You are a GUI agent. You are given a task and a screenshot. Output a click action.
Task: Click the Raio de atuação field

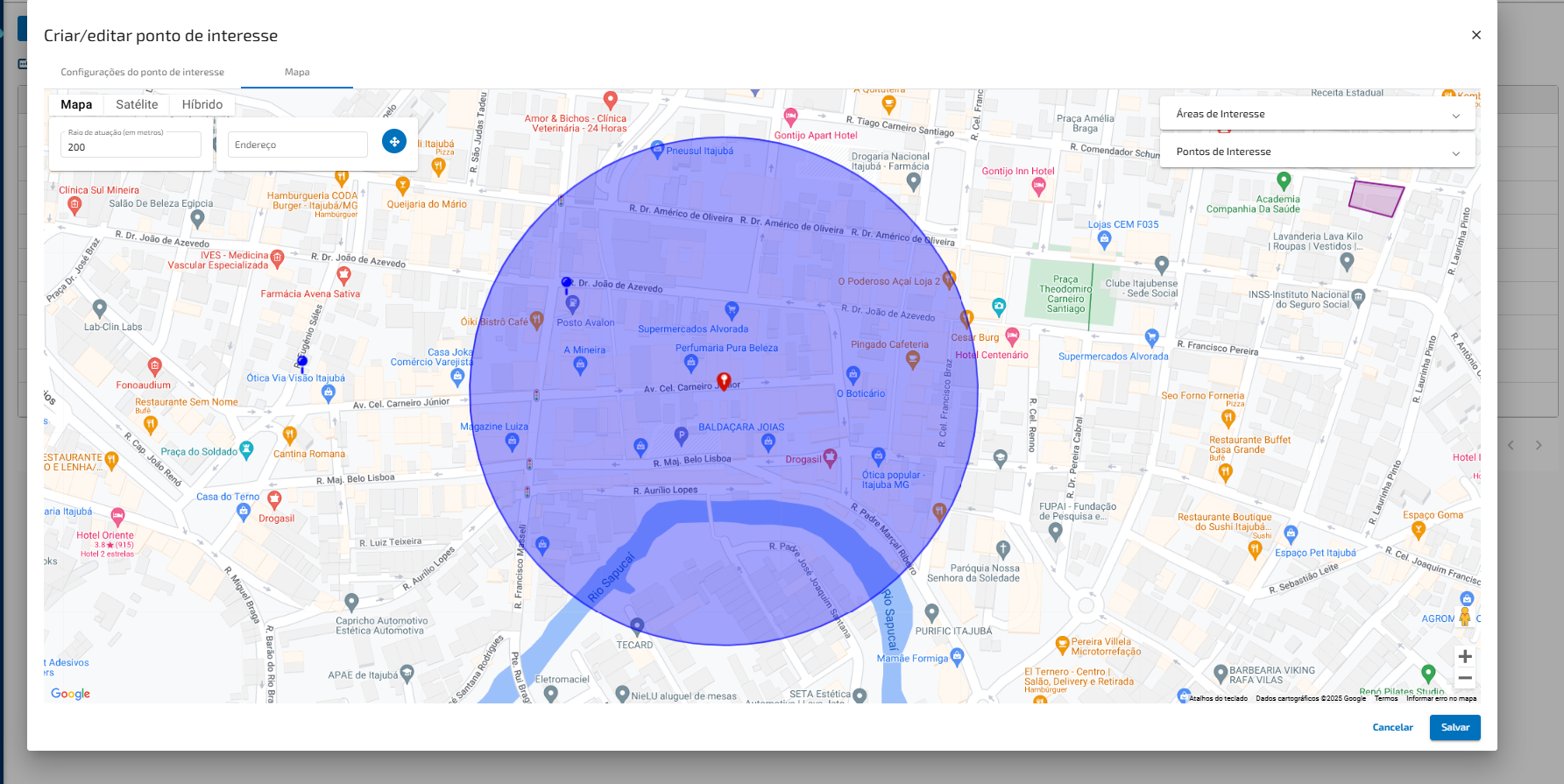click(131, 144)
